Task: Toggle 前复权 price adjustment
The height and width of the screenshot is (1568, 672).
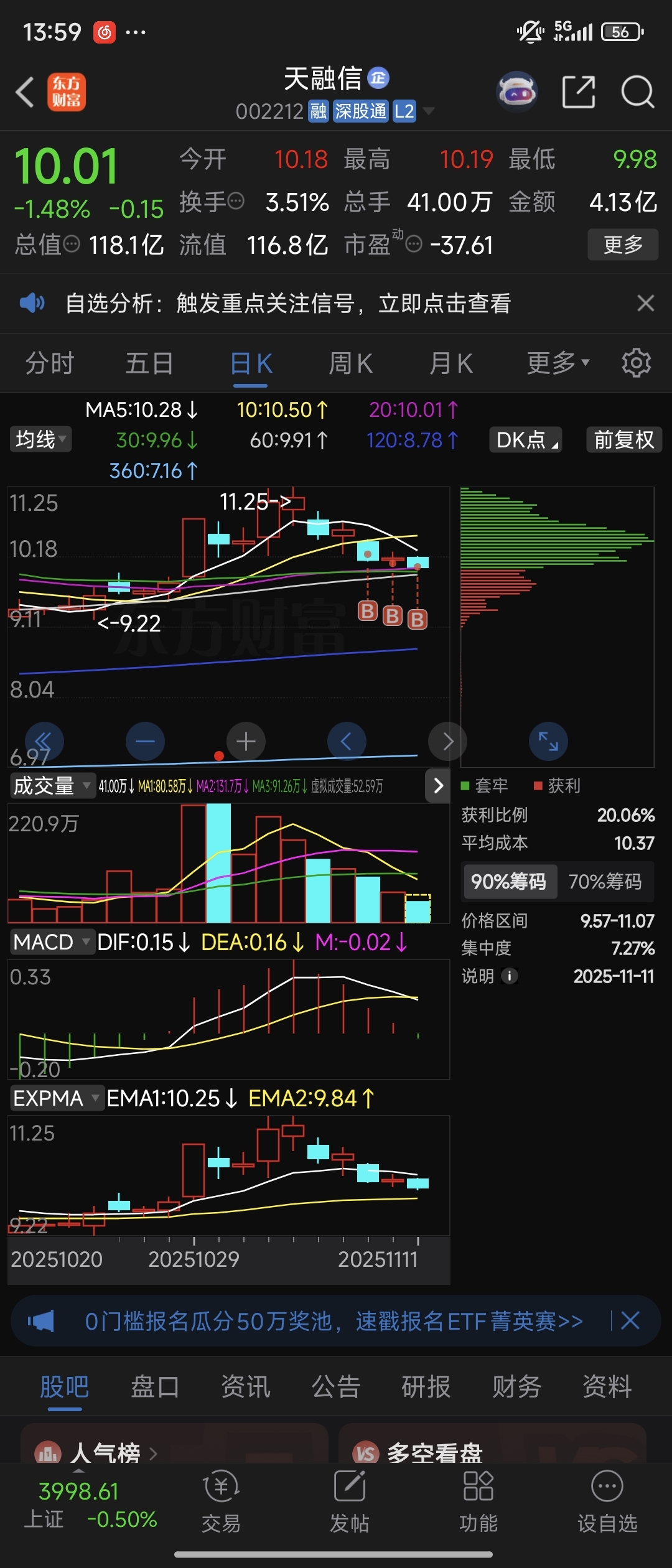Action: (624, 439)
